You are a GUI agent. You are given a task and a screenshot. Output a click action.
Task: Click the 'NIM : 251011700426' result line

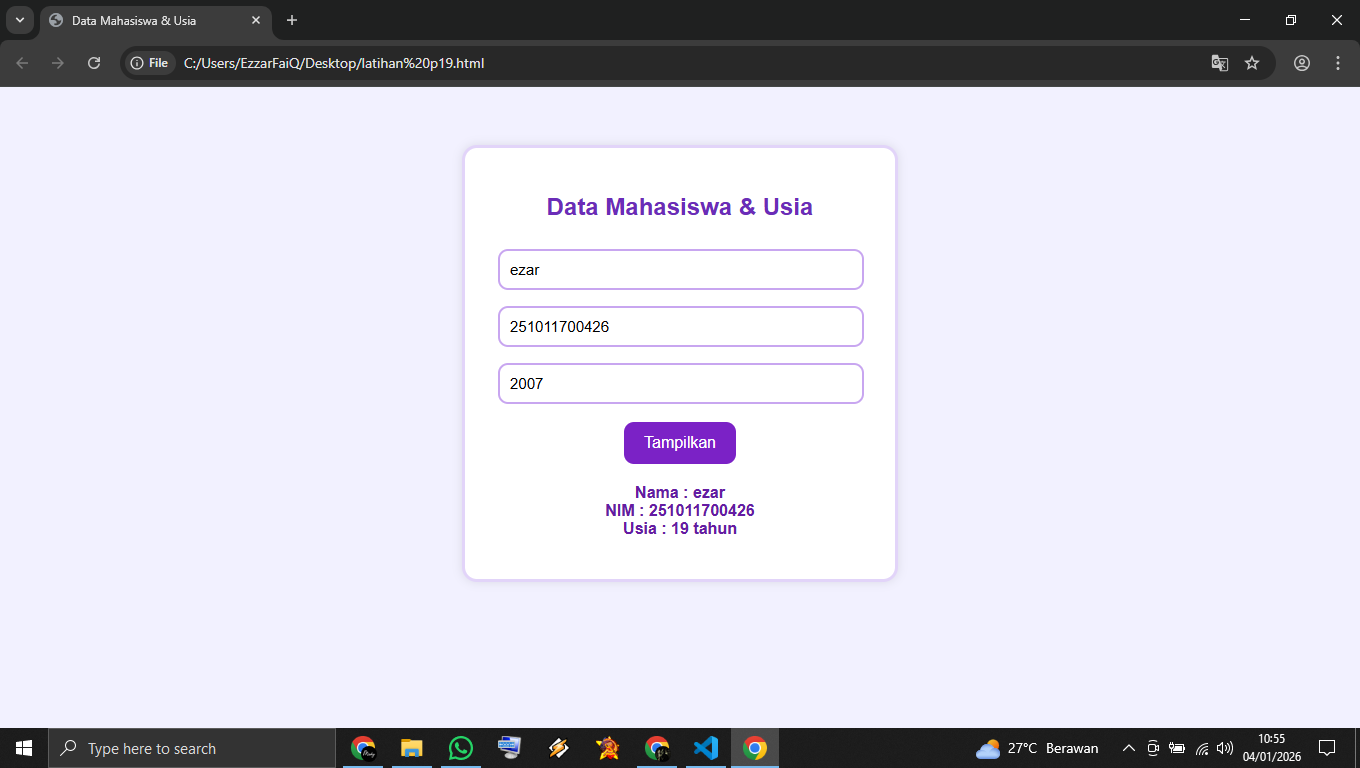tap(680, 510)
